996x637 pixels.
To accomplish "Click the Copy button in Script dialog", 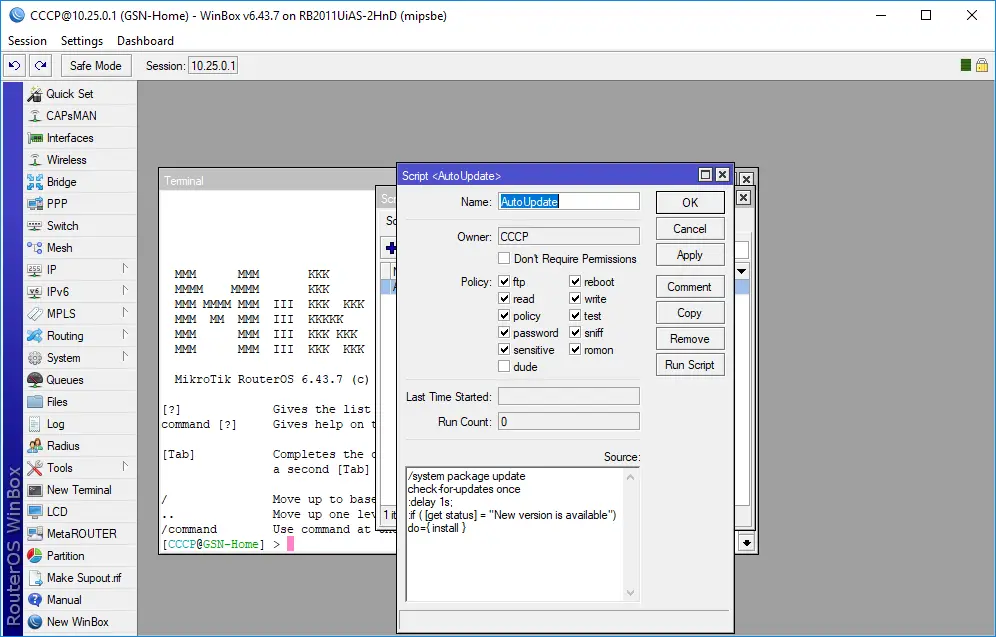I will 690,313.
